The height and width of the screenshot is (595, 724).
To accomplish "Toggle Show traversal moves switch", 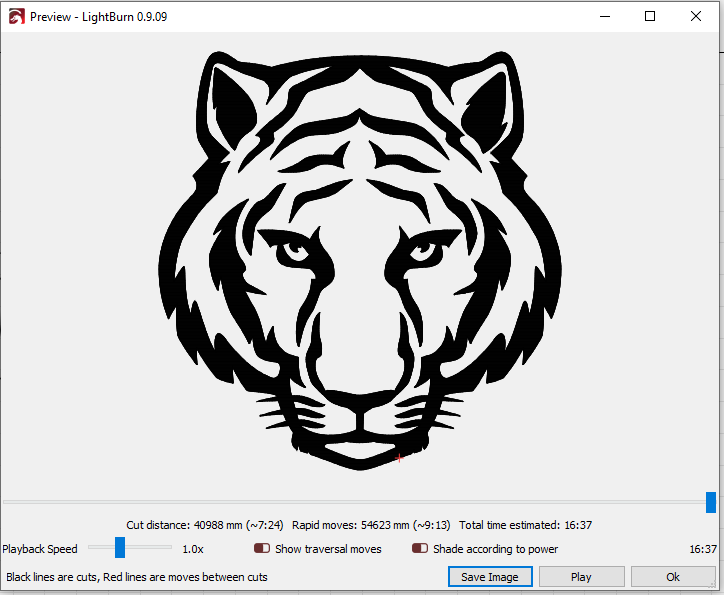I will 262,549.
